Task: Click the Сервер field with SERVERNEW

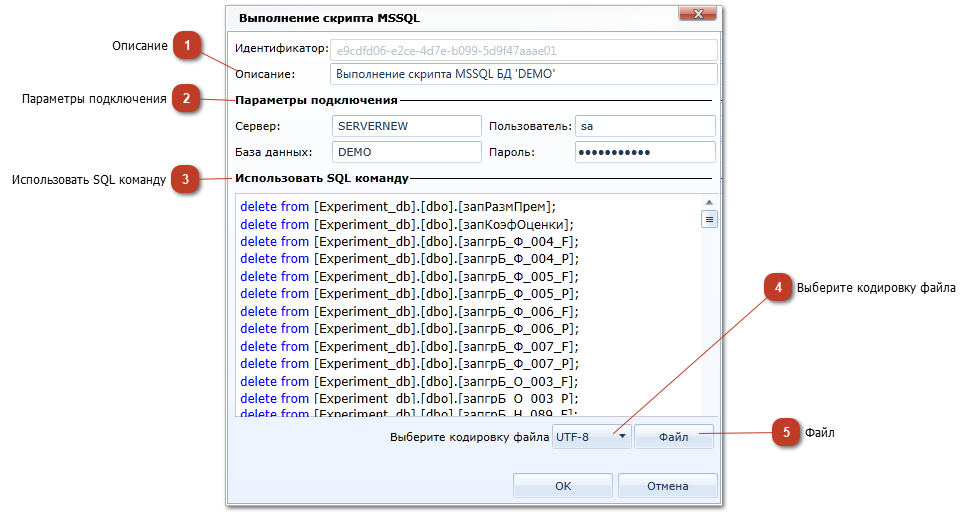Action: [x=407, y=126]
